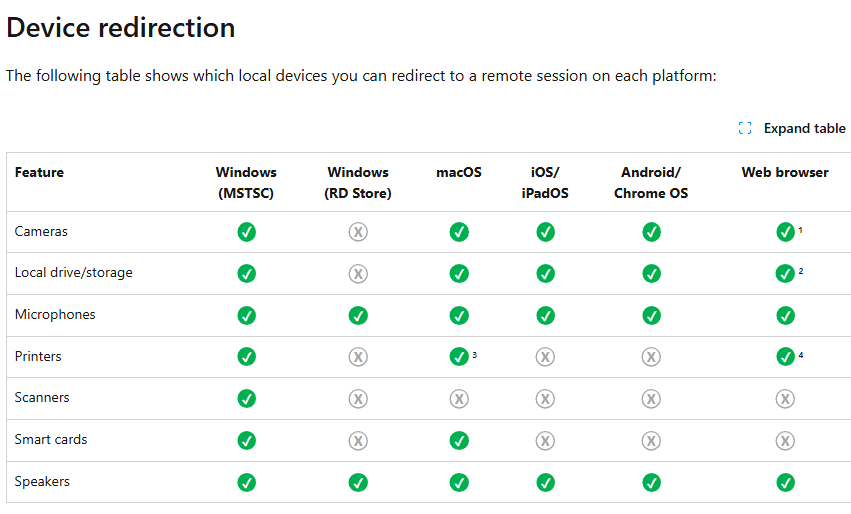Click the Android/Chrome OS column header
The height and width of the screenshot is (514, 851).
coord(651,182)
